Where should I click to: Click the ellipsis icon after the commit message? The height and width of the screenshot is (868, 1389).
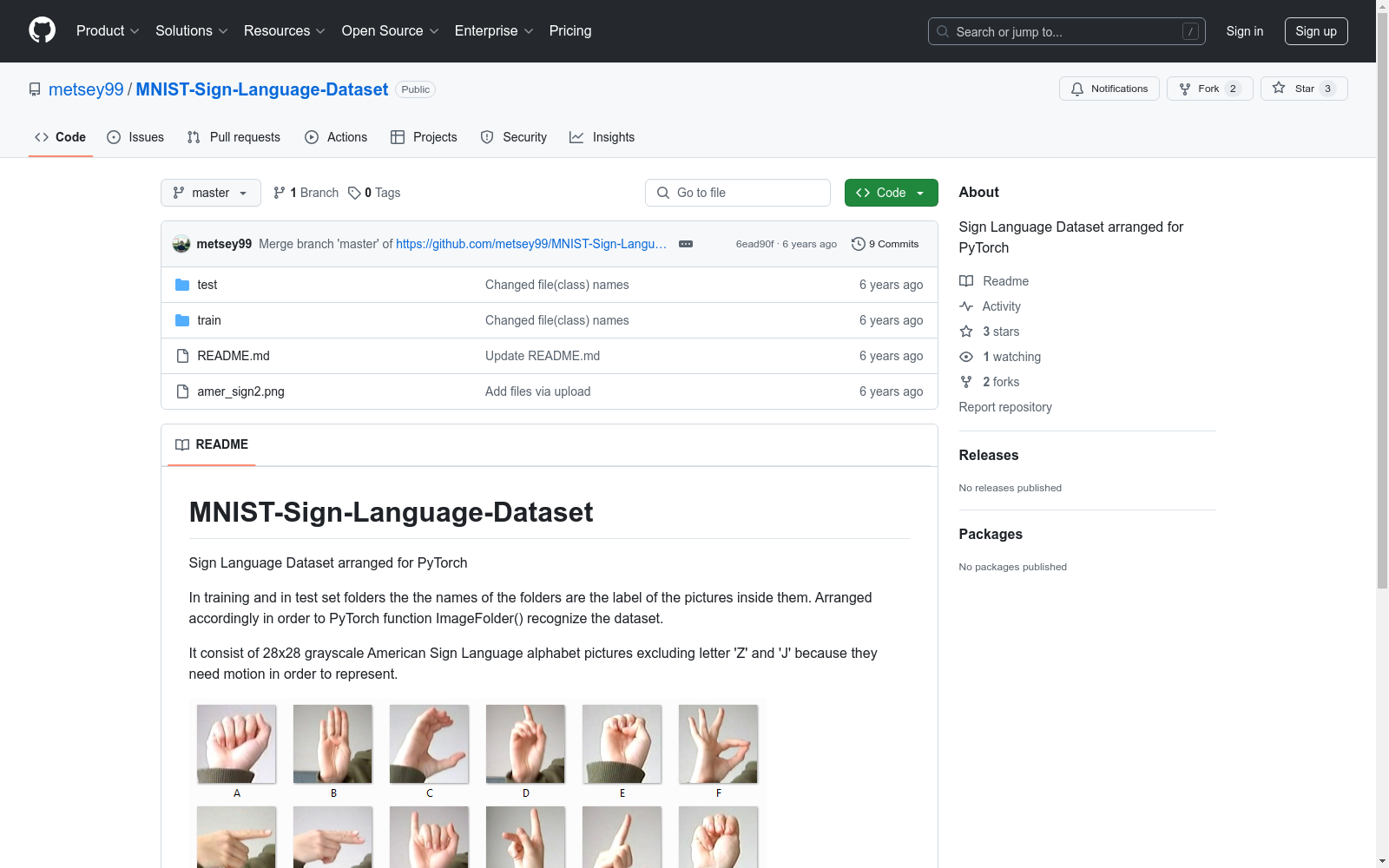pyautogui.click(x=685, y=244)
